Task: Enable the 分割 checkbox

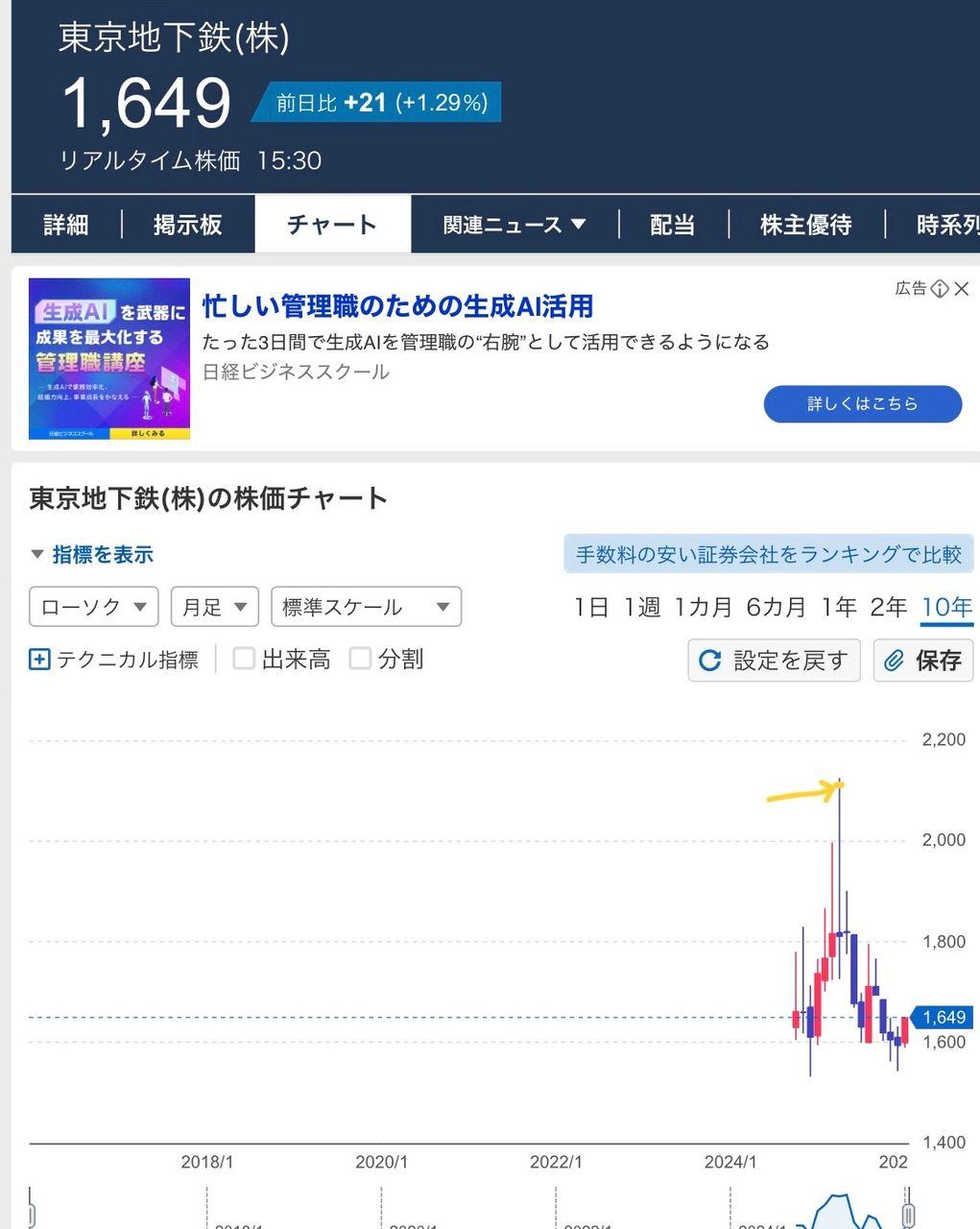Action: click(360, 659)
